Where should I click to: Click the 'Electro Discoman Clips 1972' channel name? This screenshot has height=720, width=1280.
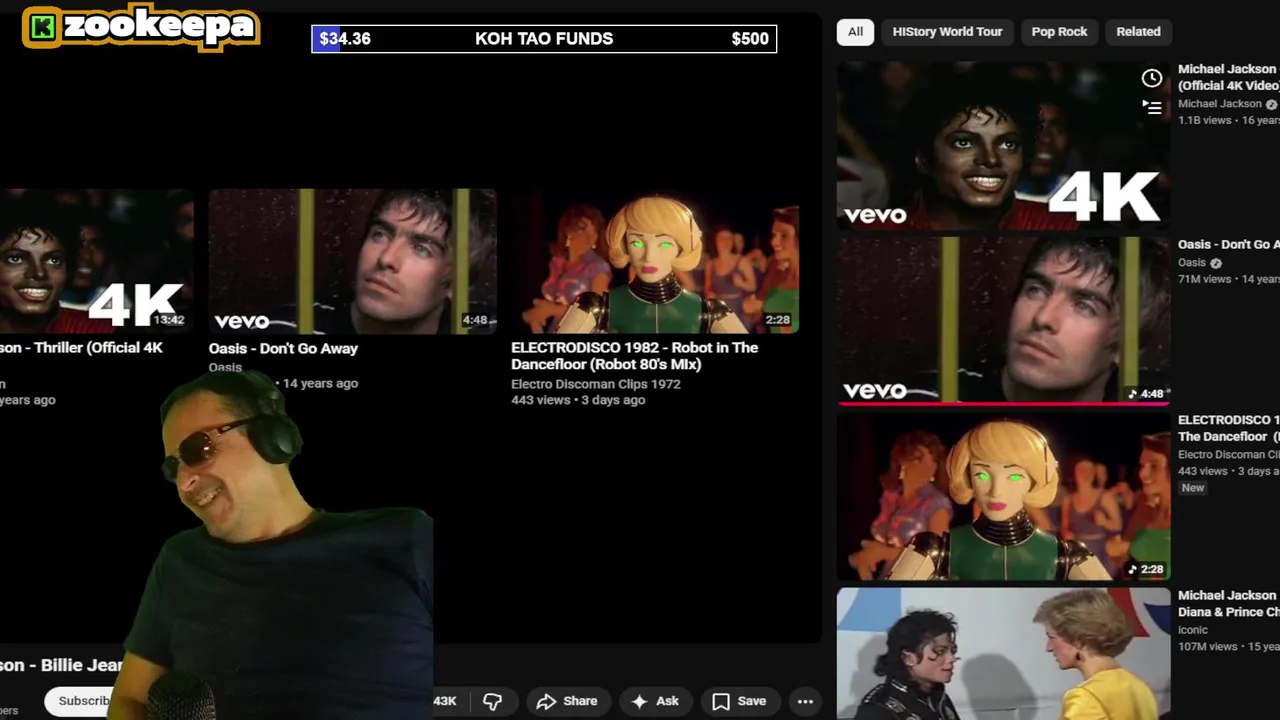point(596,384)
